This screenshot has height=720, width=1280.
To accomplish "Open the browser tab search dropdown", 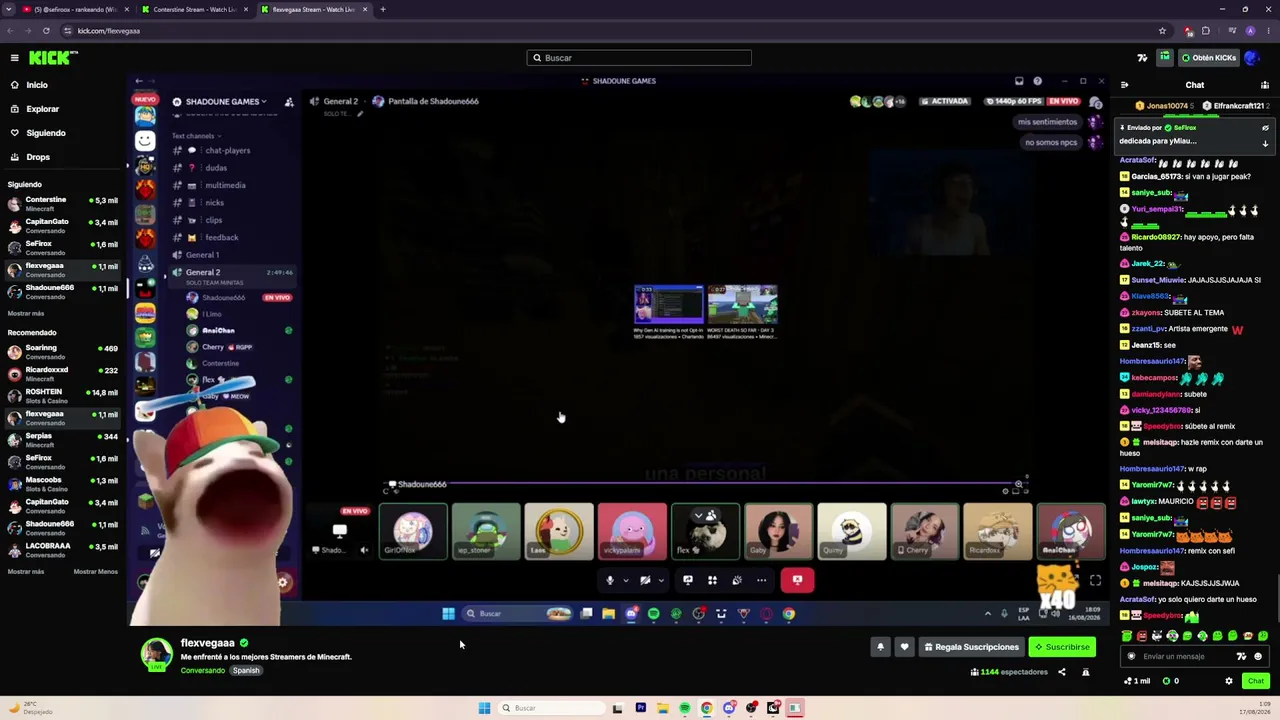I will coord(8,9).
